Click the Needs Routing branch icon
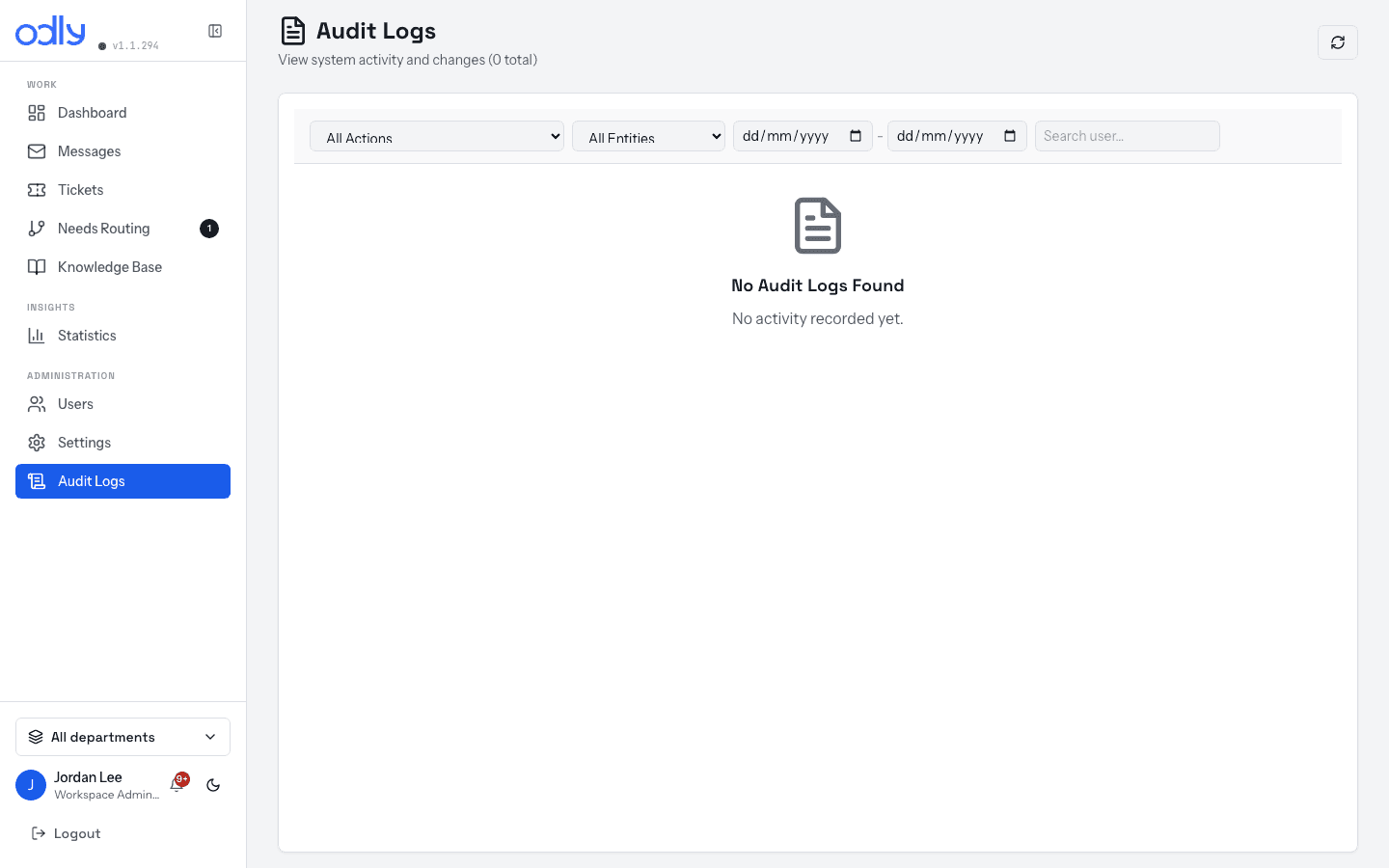Viewport: 1389px width, 868px height. pyautogui.click(x=37, y=229)
